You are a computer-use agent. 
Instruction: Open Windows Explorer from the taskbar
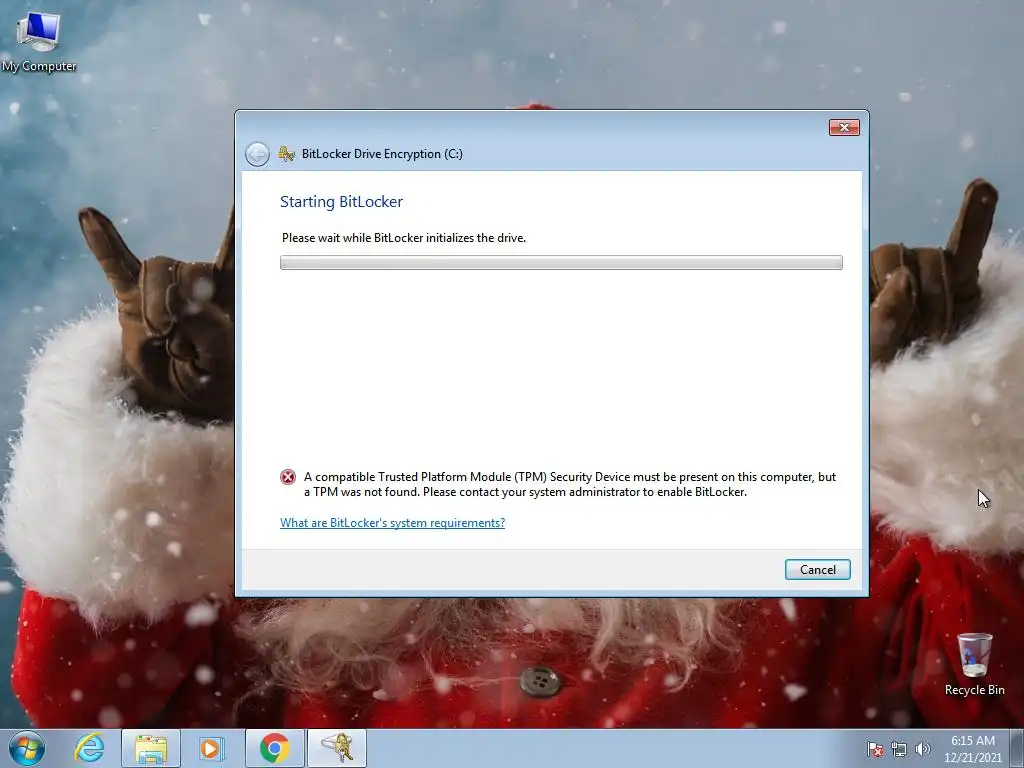tap(151, 748)
